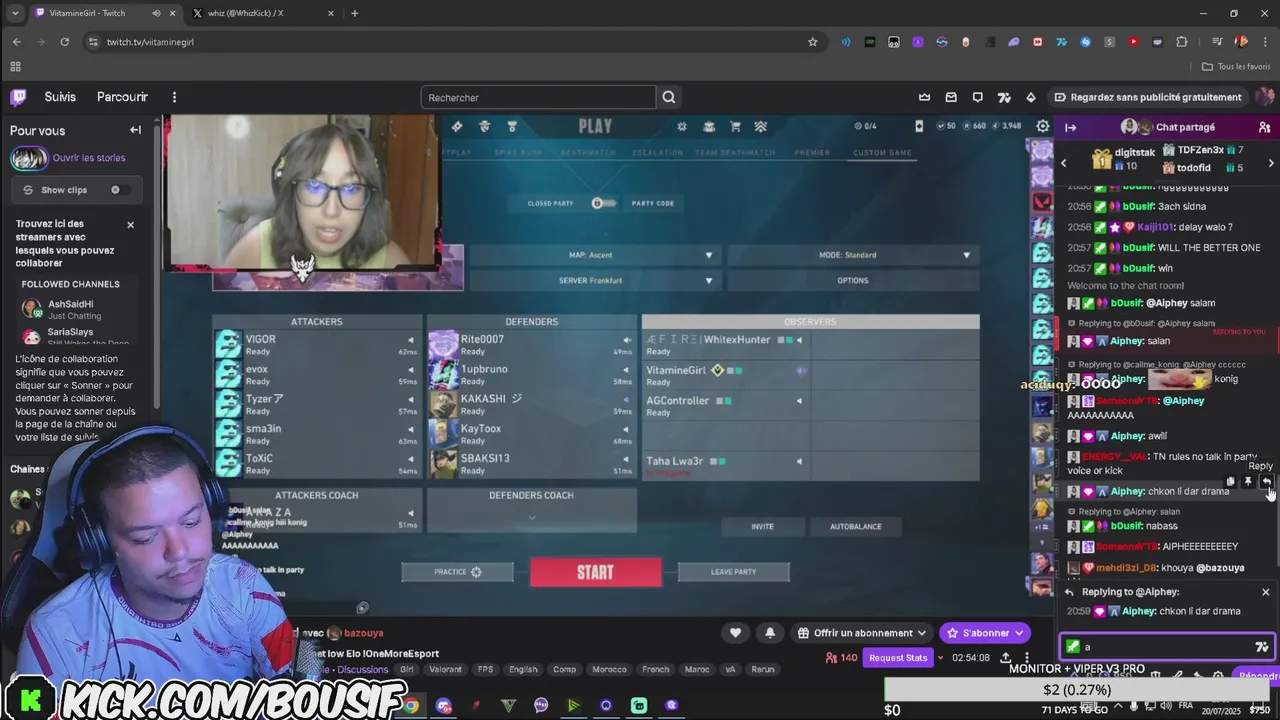Focus the Rechercher search field
This screenshot has height=720, width=1280.
coord(538,97)
